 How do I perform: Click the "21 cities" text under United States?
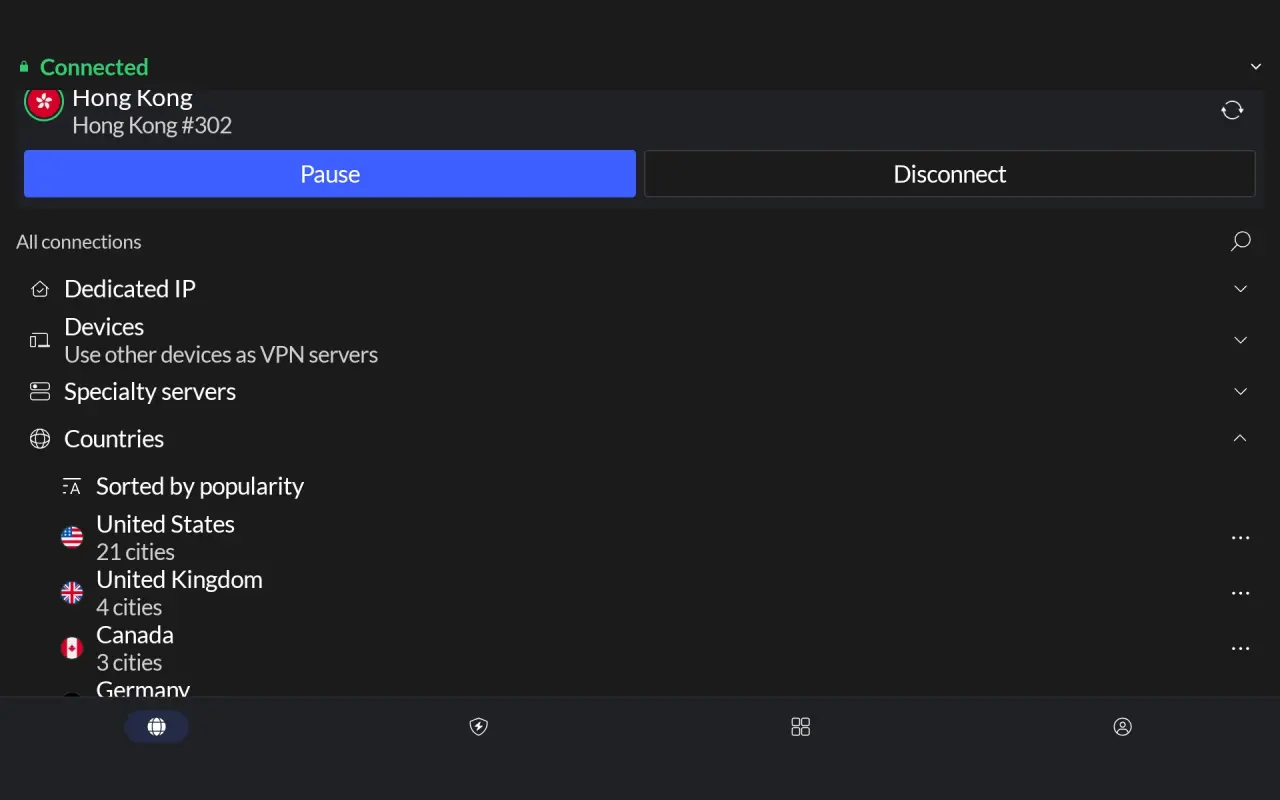click(x=135, y=552)
